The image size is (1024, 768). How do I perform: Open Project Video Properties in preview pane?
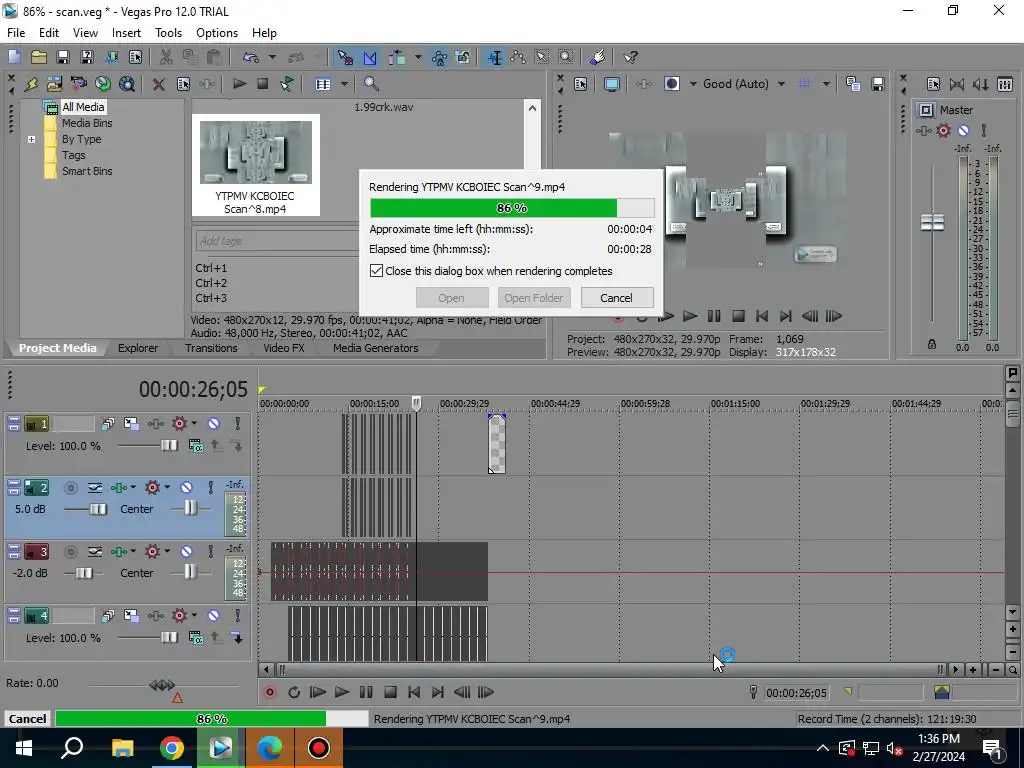(581, 84)
